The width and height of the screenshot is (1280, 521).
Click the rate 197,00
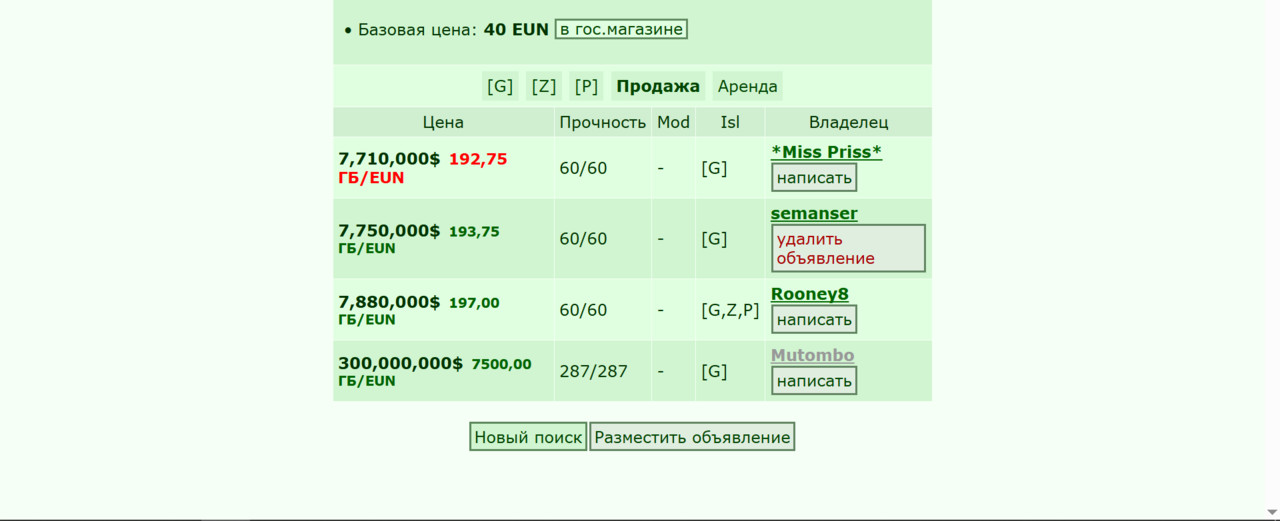[x=474, y=303]
